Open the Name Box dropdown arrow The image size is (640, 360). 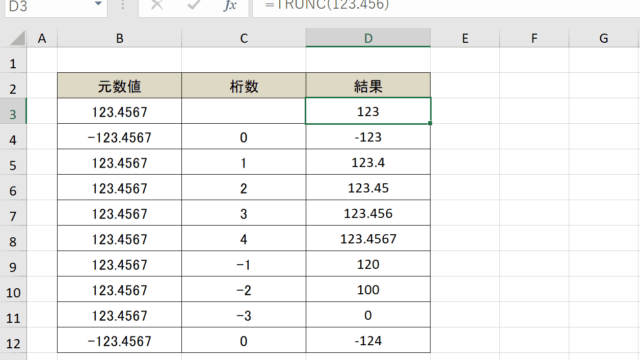coord(98,4)
